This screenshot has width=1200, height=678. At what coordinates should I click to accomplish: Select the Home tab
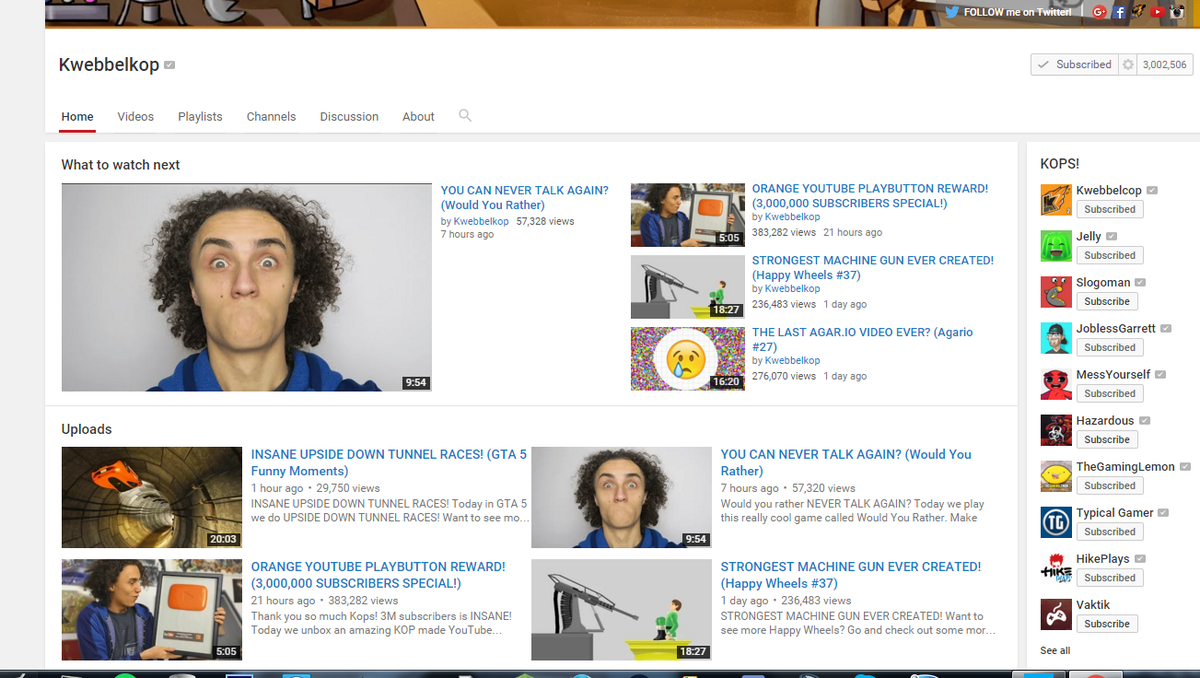77,116
